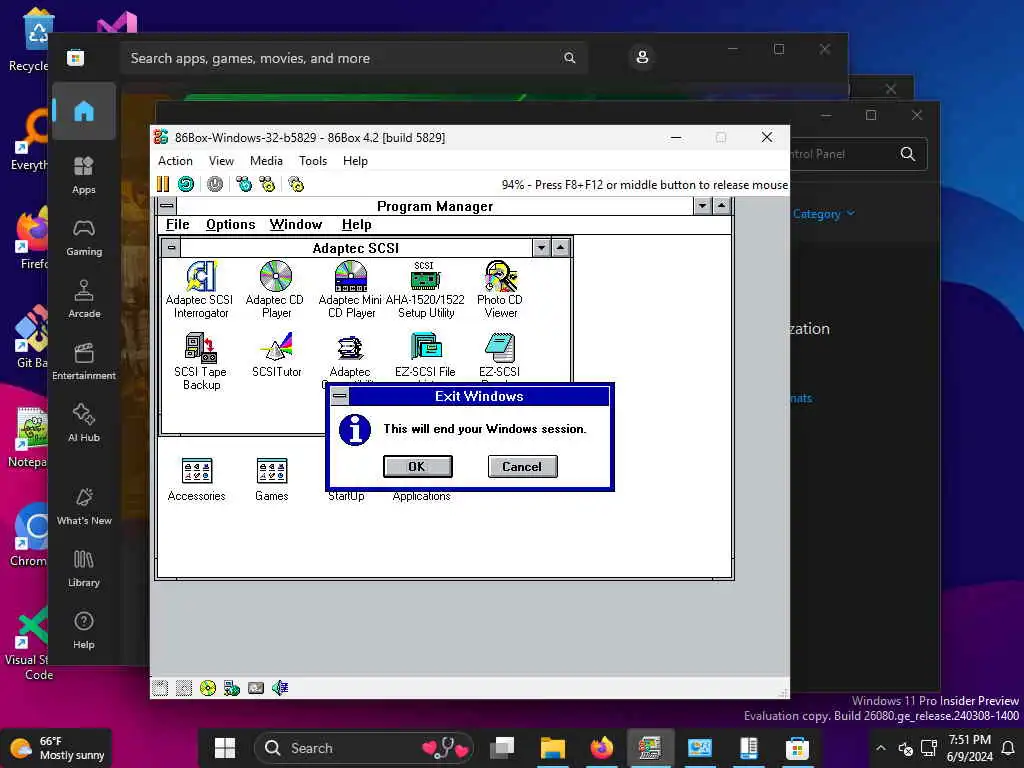Click second floppy drive status icon

pyautogui.click(x=184, y=688)
